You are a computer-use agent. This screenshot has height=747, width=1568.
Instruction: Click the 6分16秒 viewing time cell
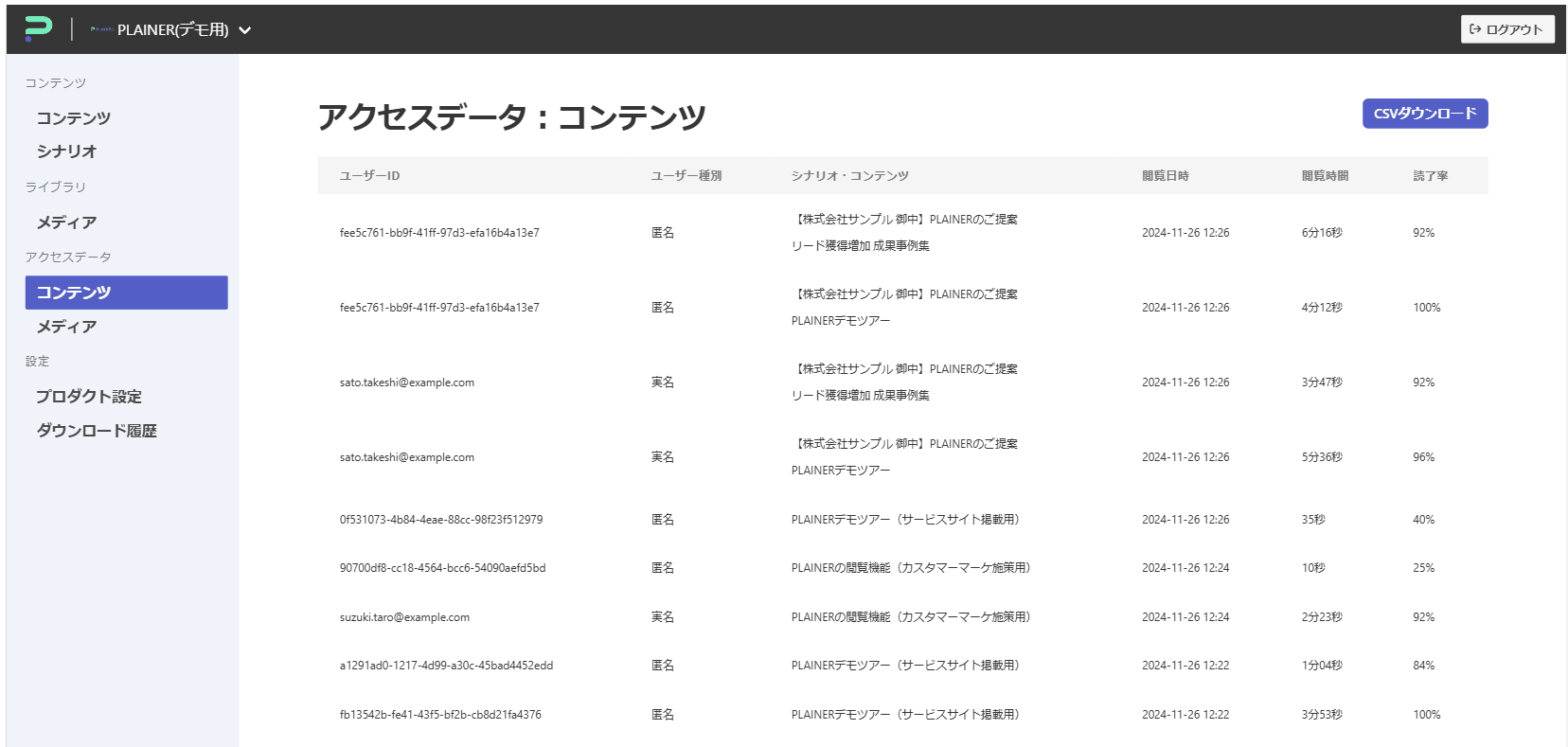click(1322, 233)
